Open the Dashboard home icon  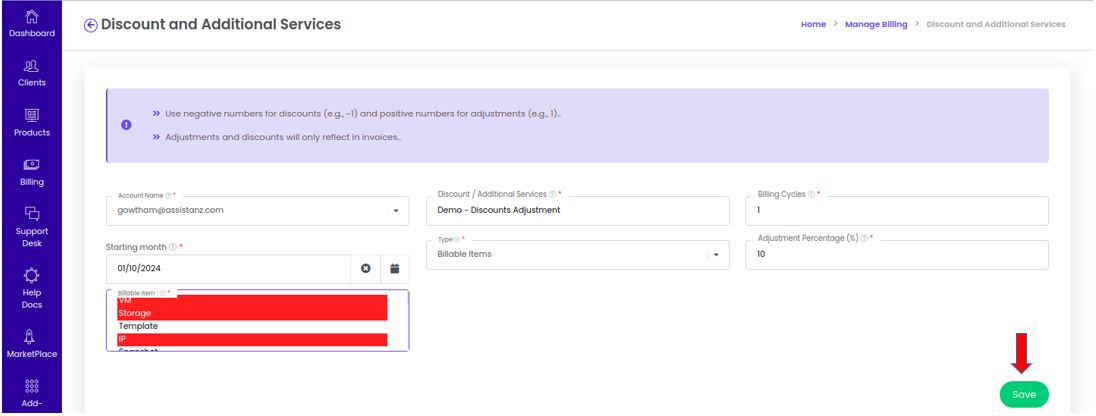tap(31, 16)
